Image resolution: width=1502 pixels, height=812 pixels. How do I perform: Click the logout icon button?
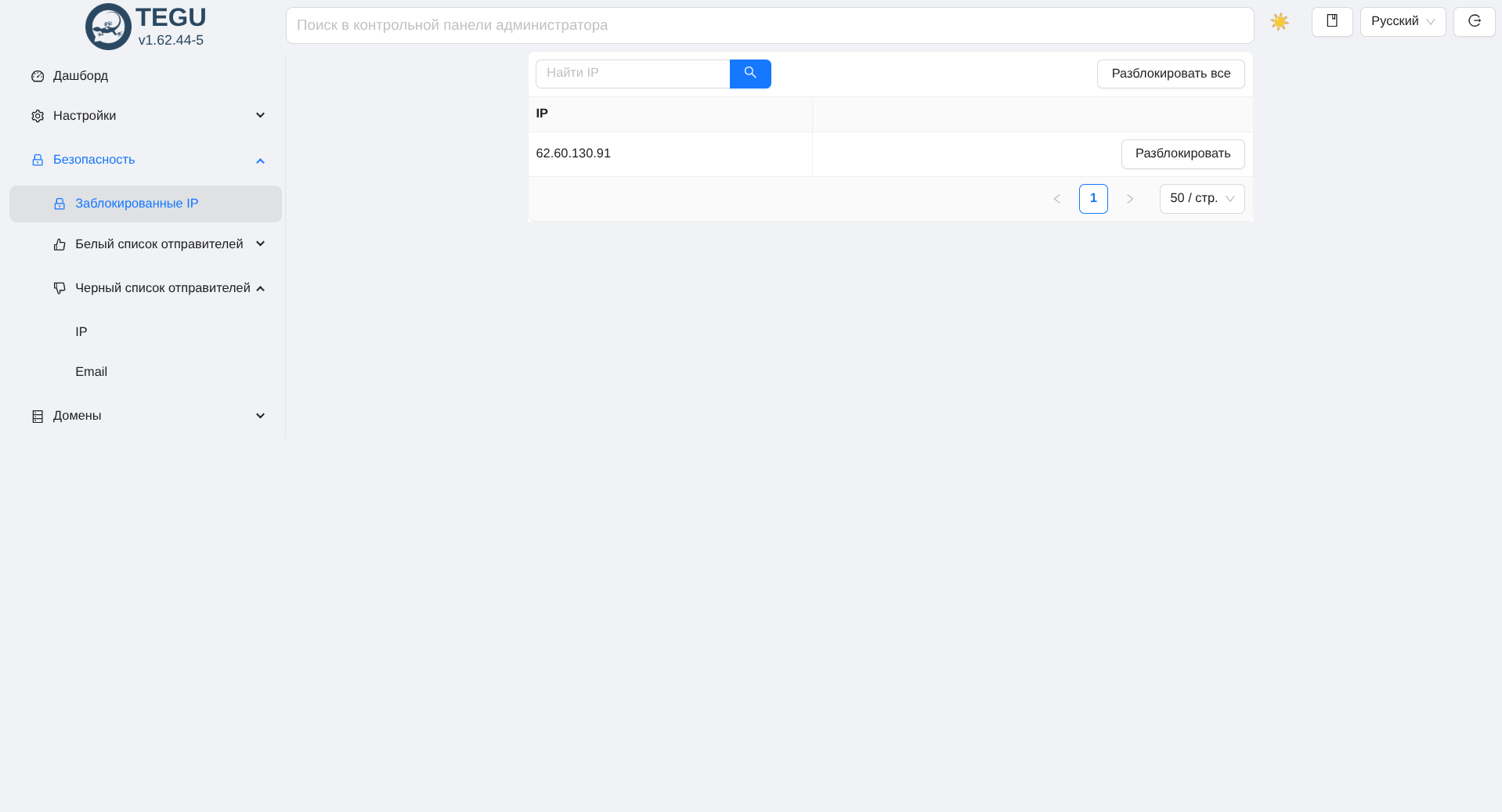(1474, 21)
